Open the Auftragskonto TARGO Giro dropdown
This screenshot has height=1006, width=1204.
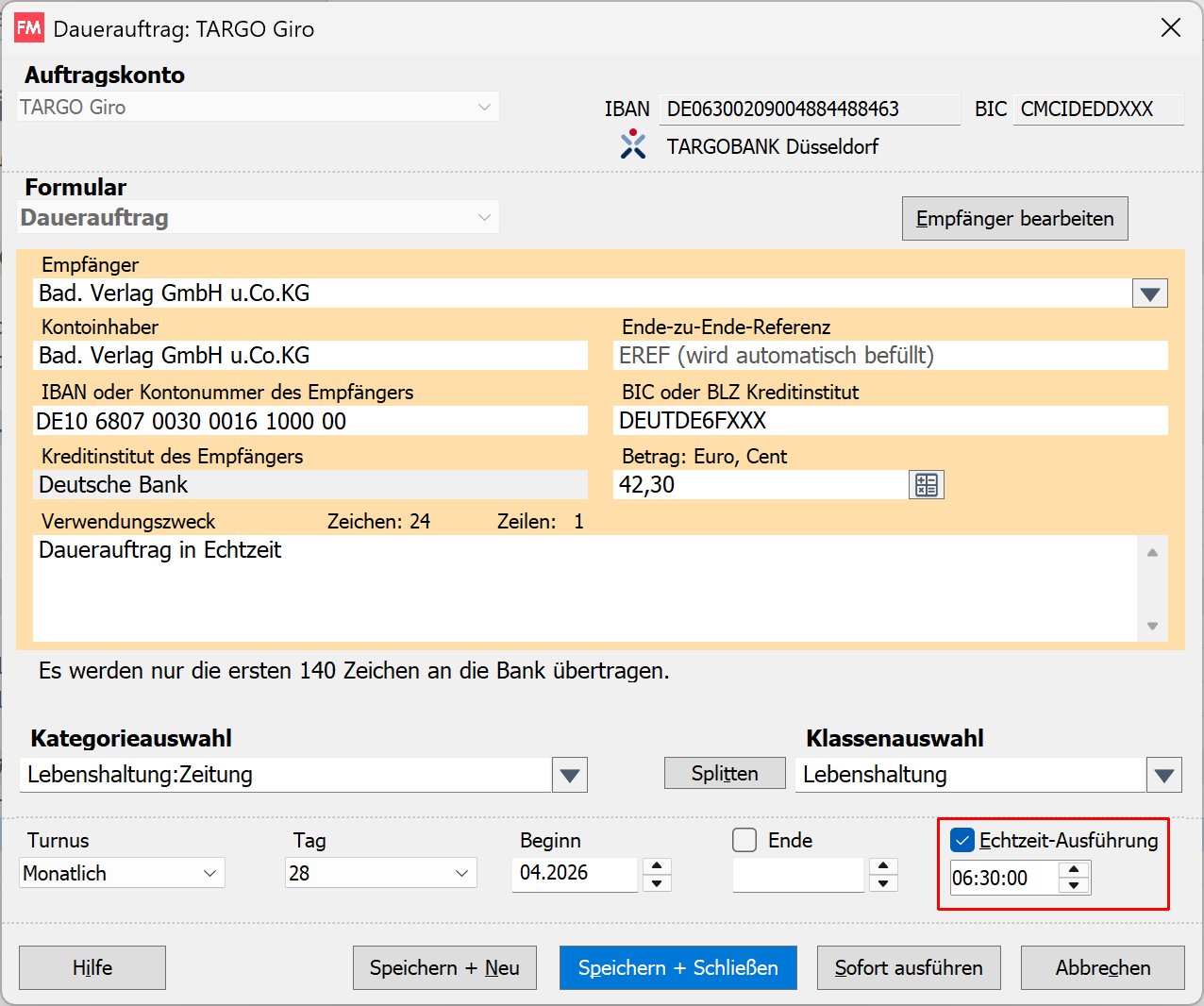[259, 108]
